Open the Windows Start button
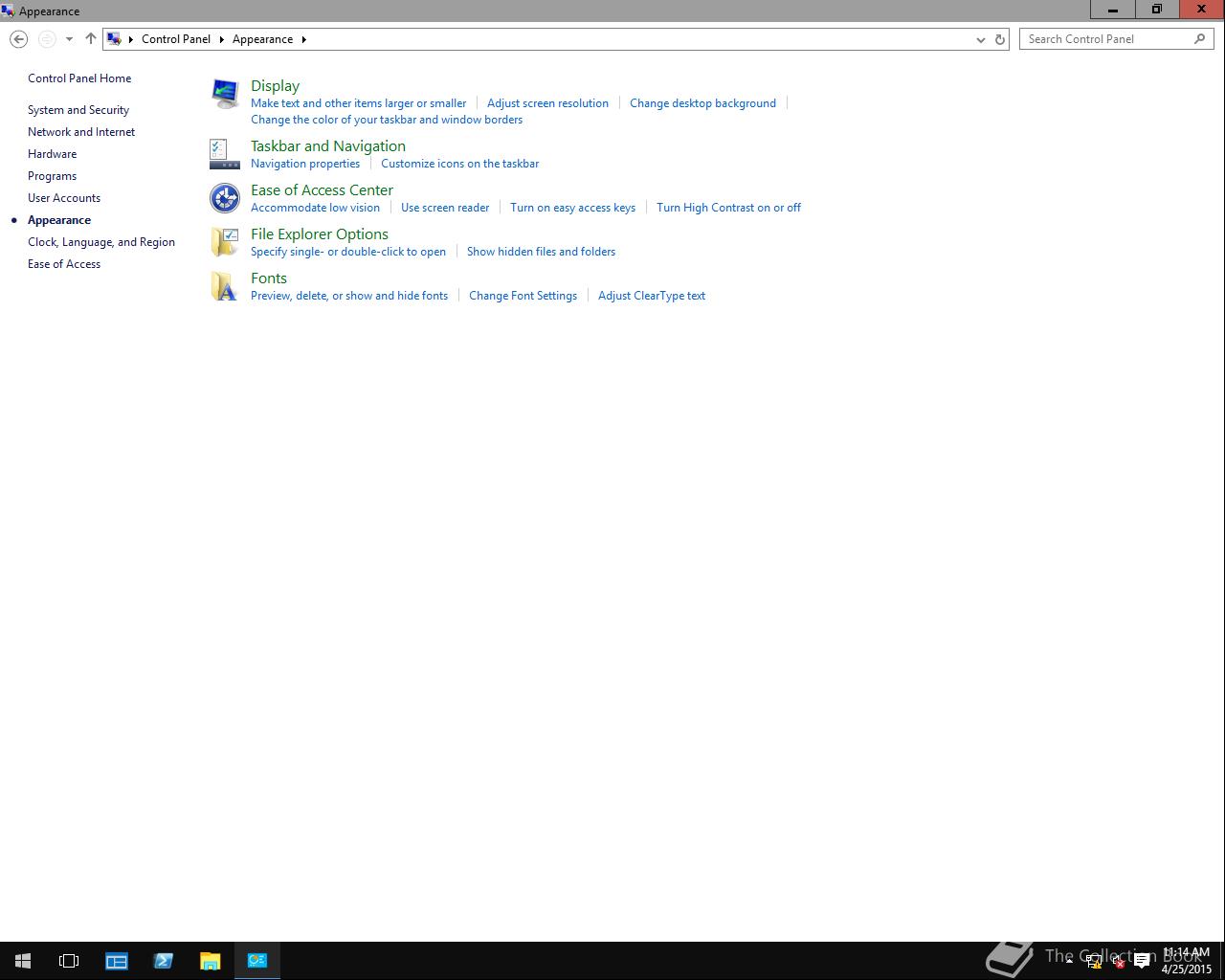 [23, 961]
